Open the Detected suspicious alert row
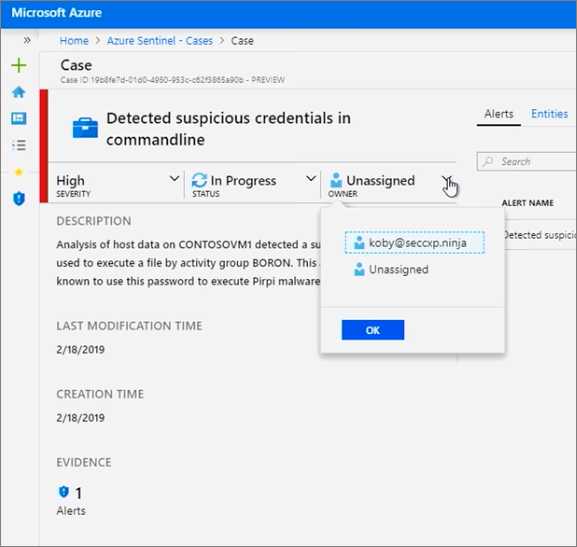 point(540,235)
